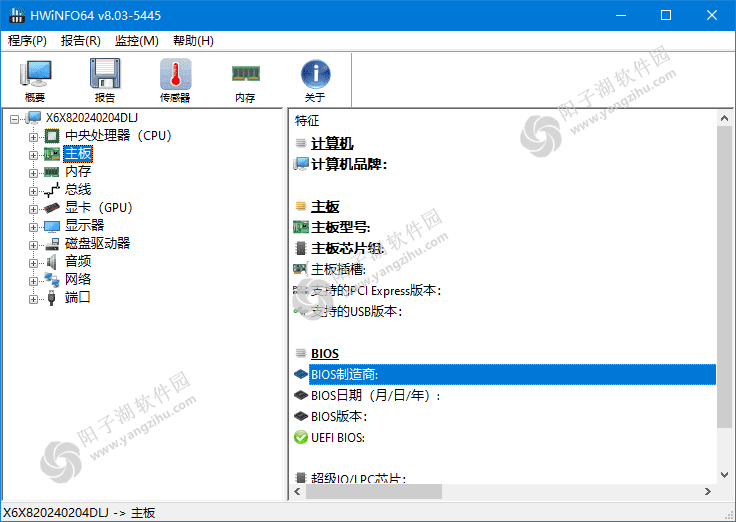Open the 概要 summary toolbar icon
Screen dimensions: 736x522
[35, 74]
